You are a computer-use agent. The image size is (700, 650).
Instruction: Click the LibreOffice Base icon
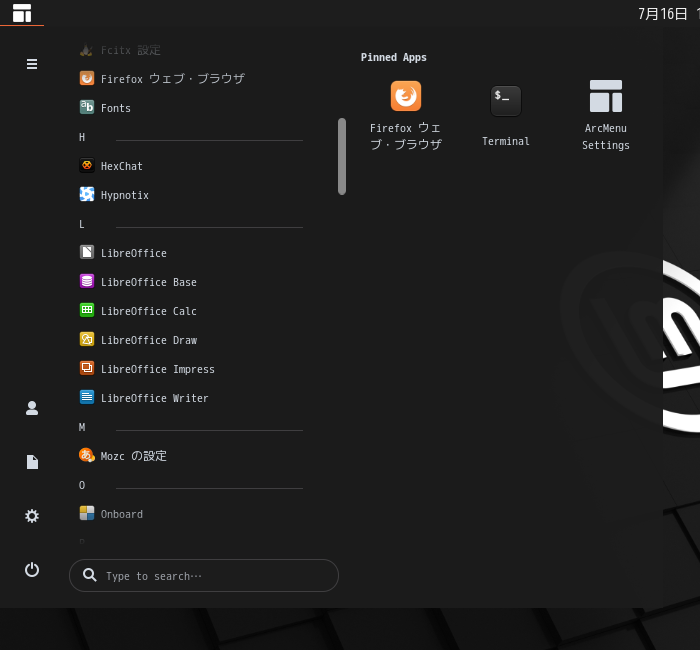[87, 281]
